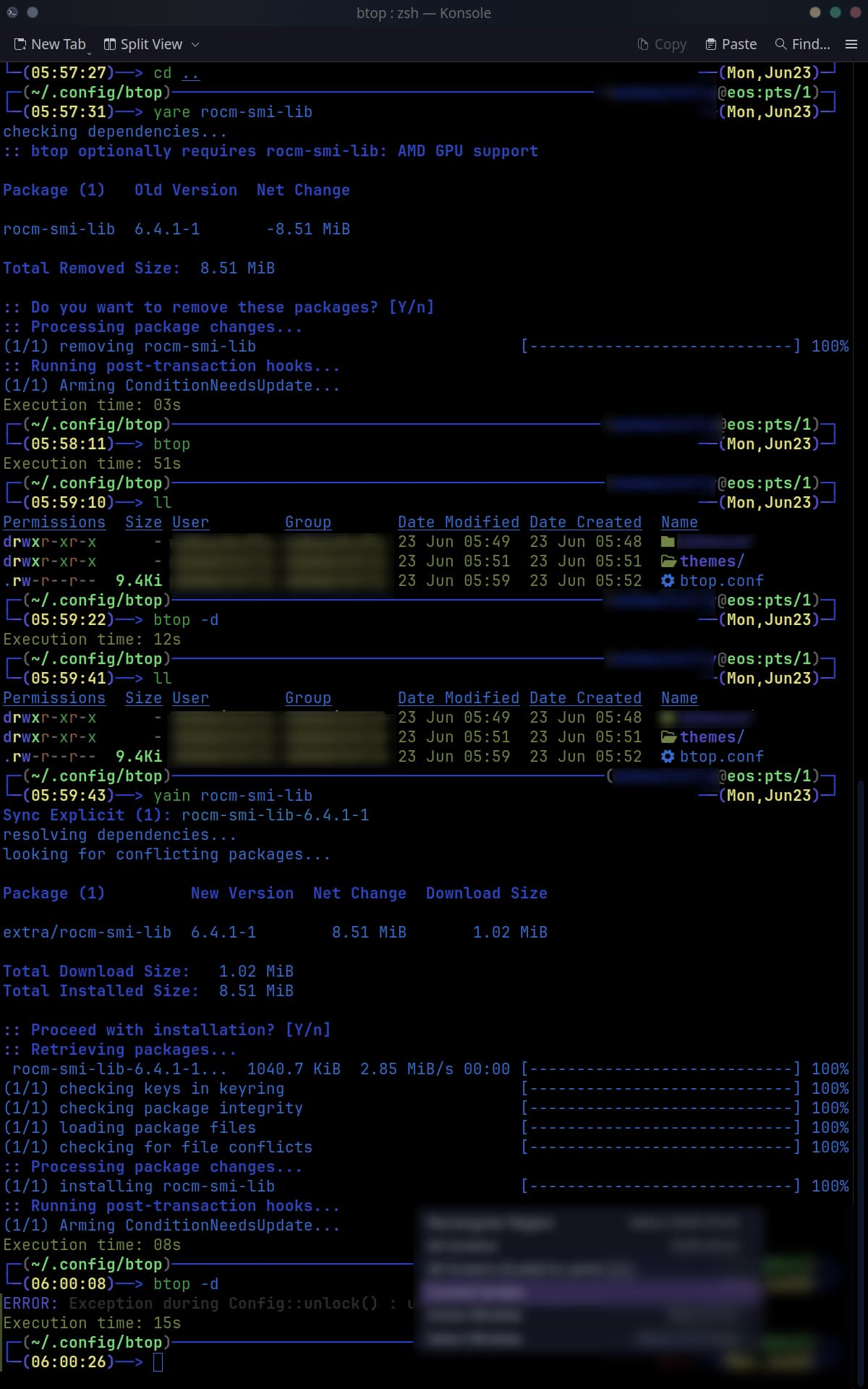Click the themes/ folder icon in second listing
Screen dimensions: 868x1389
click(668, 737)
